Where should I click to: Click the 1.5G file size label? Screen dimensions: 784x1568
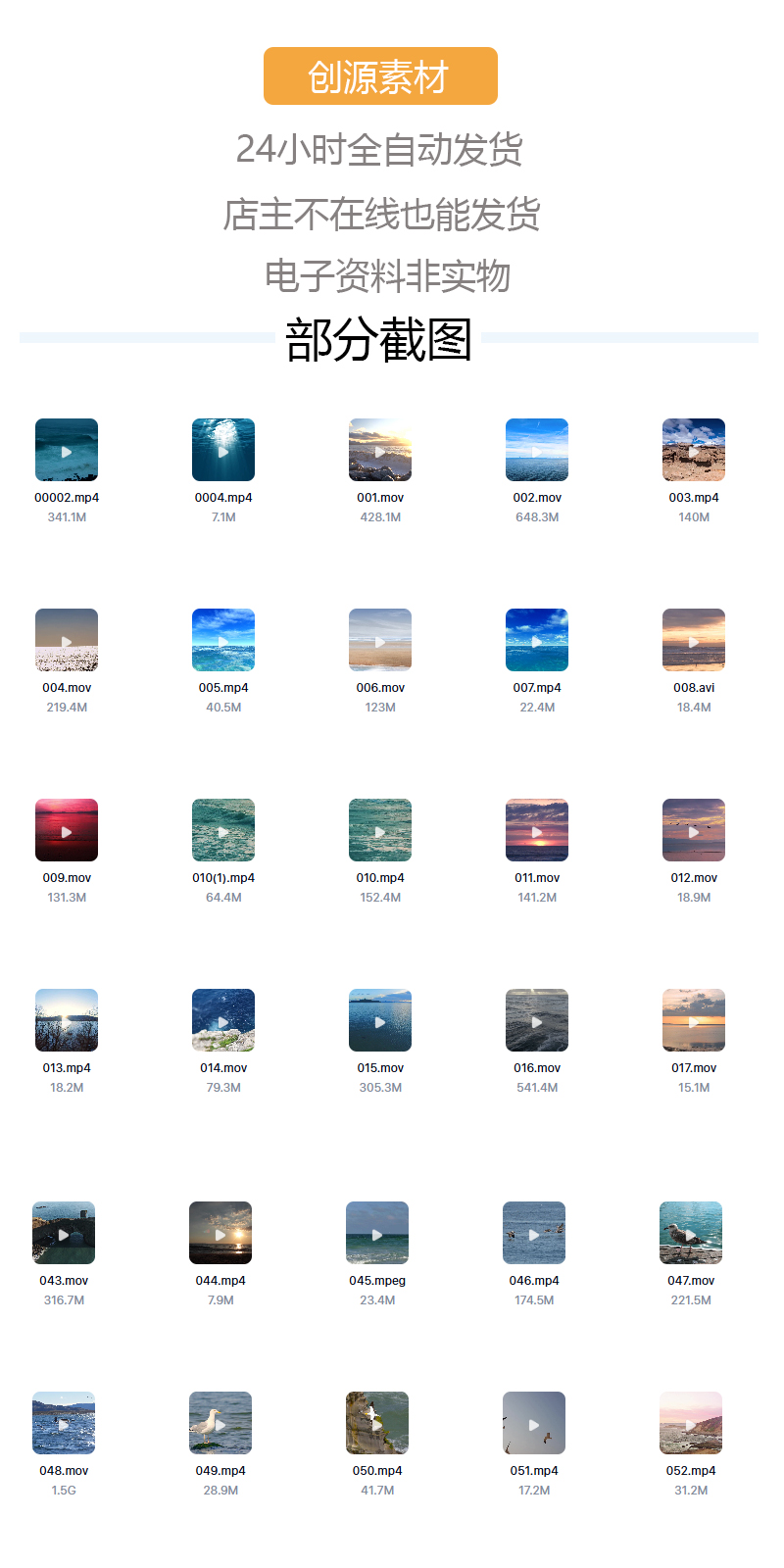[64, 1491]
